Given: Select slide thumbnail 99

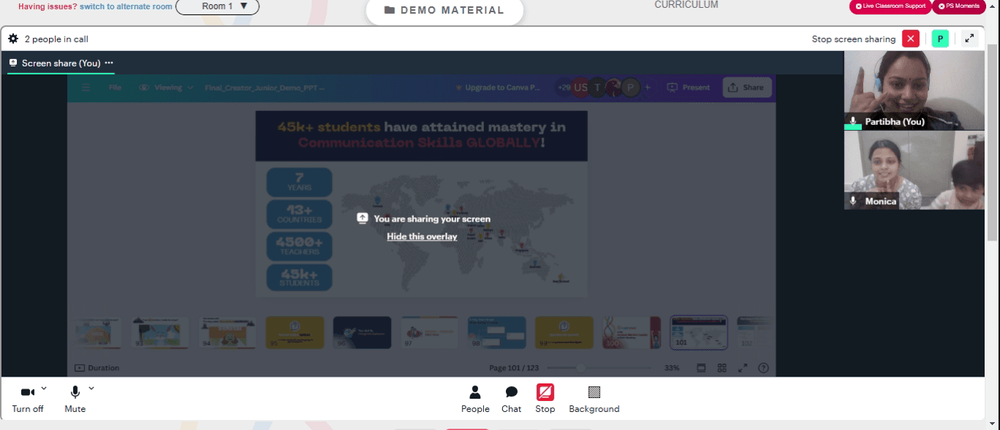Looking at the screenshot, I should [x=564, y=332].
